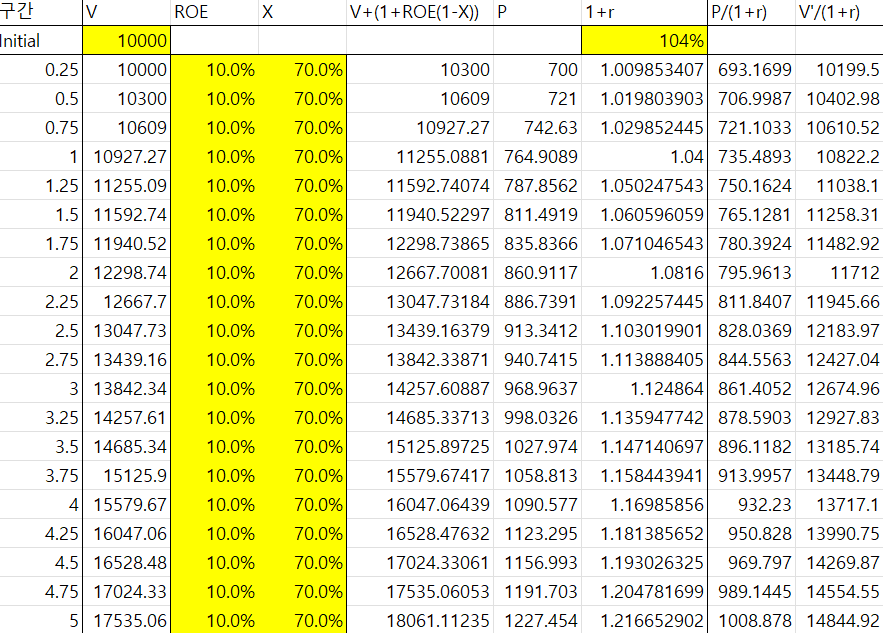Click the cell with 18061.11235
The width and height of the screenshot is (883, 633).
pos(419,621)
